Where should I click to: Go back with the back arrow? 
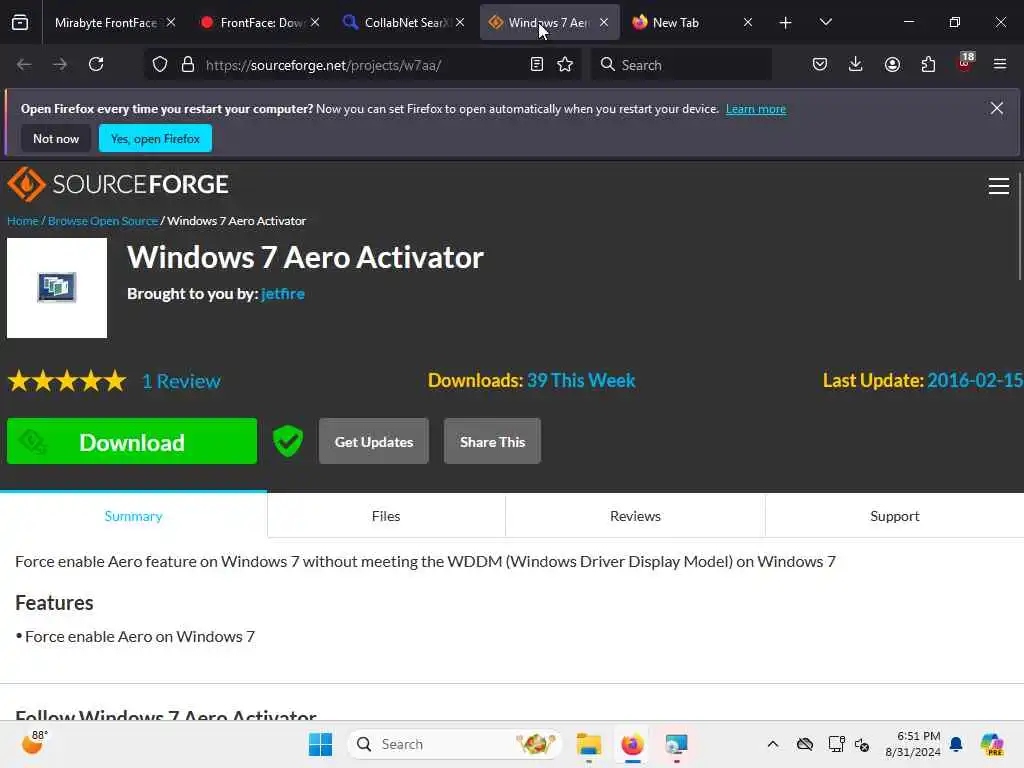(x=24, y=65)
